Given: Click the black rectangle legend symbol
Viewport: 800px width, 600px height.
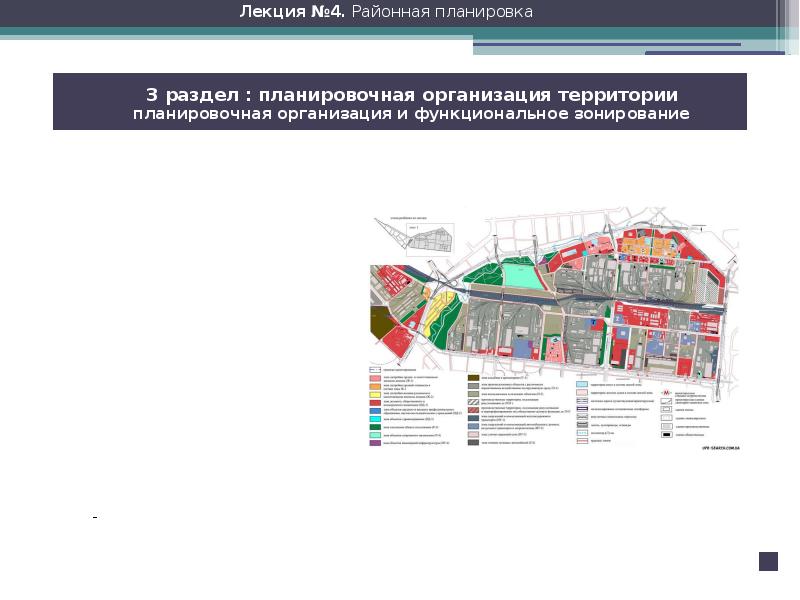Looking at the screenshot, I should 665,435.
